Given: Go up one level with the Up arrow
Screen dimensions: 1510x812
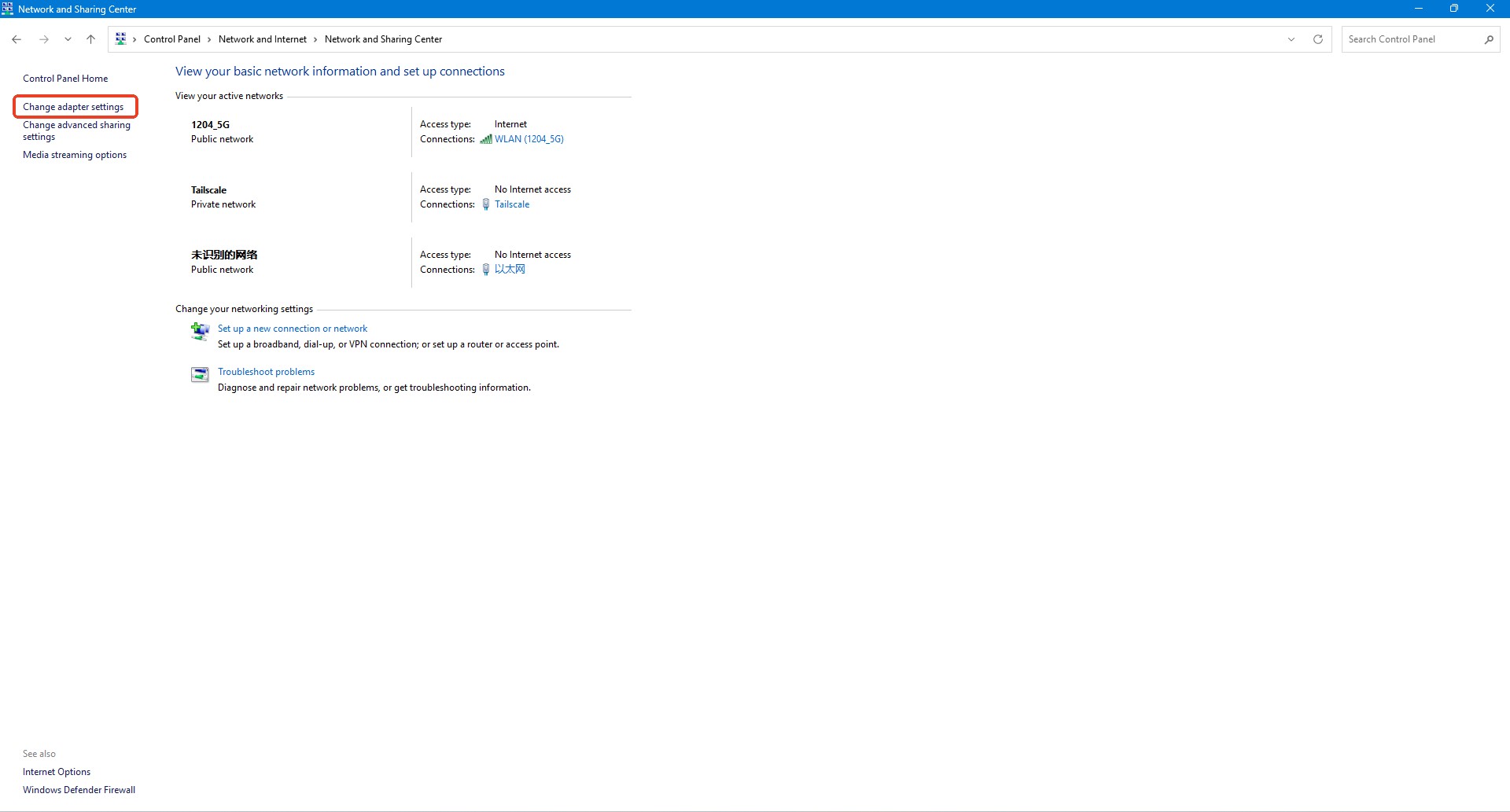Looking at the screenshot, I should pos(91,39).
